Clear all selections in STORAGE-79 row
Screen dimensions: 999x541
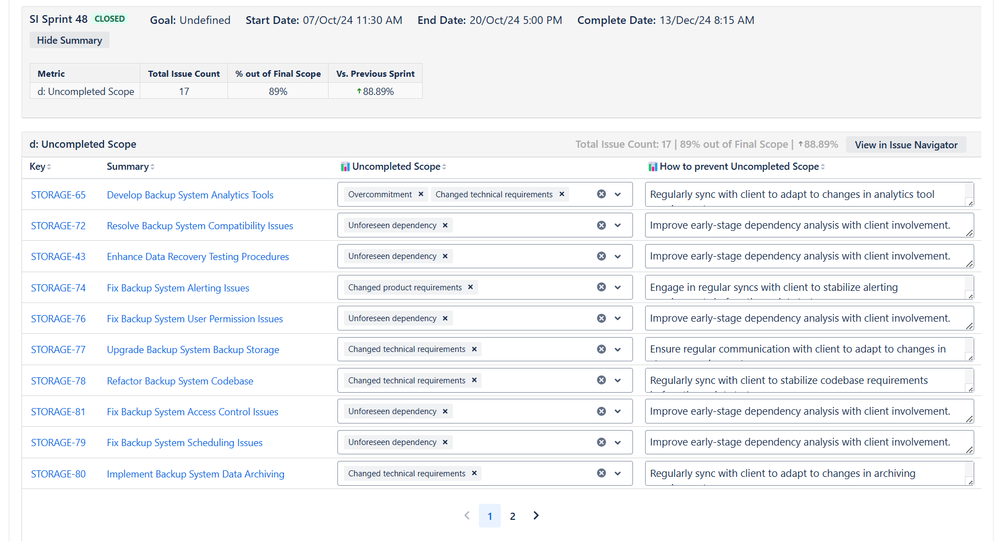[601, 442]
